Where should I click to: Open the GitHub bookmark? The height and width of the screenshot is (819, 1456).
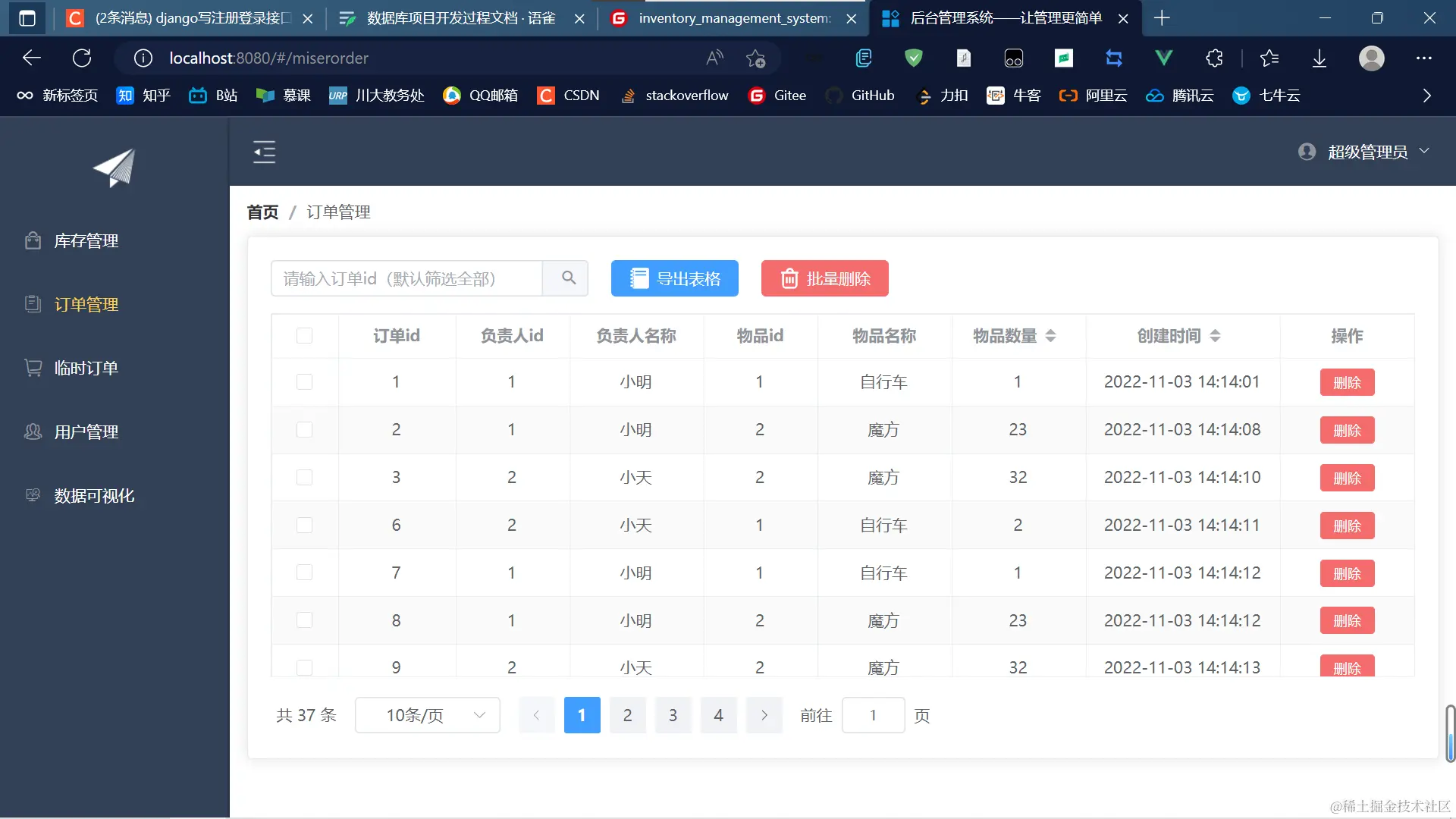860,96
